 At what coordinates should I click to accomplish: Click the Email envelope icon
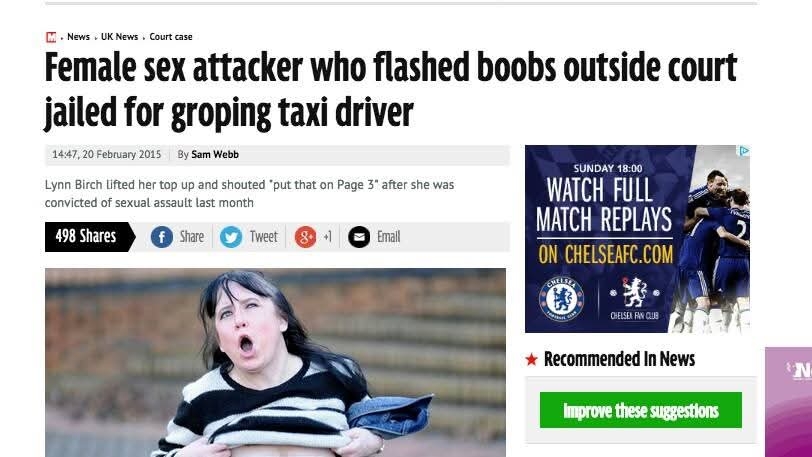[359, 237]
